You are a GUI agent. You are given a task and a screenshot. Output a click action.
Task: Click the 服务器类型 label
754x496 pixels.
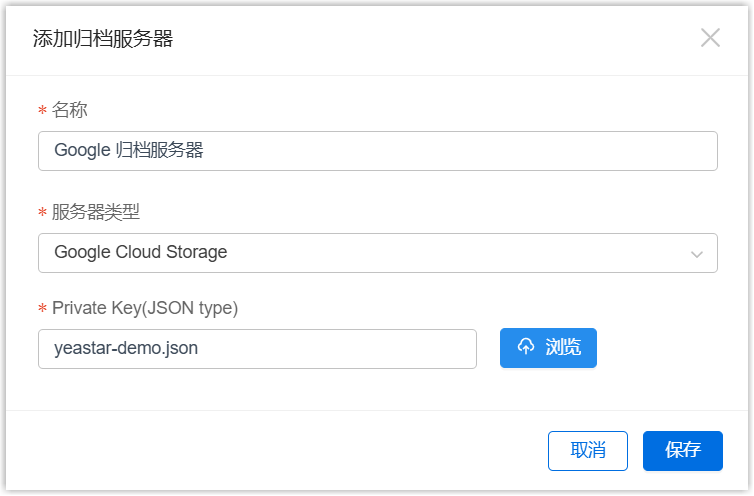click(96, 212)
